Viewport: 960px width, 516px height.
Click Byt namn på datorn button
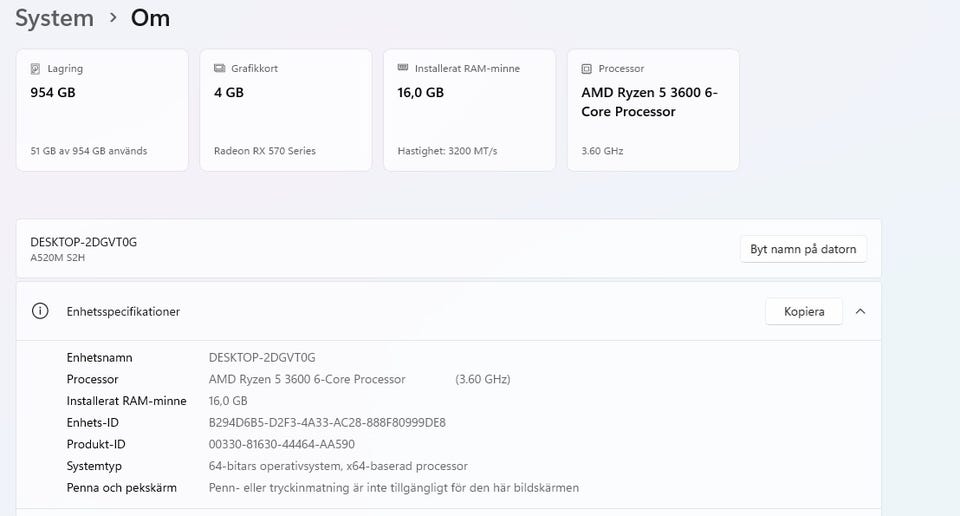pyautogui.click(x=803, y=249)
